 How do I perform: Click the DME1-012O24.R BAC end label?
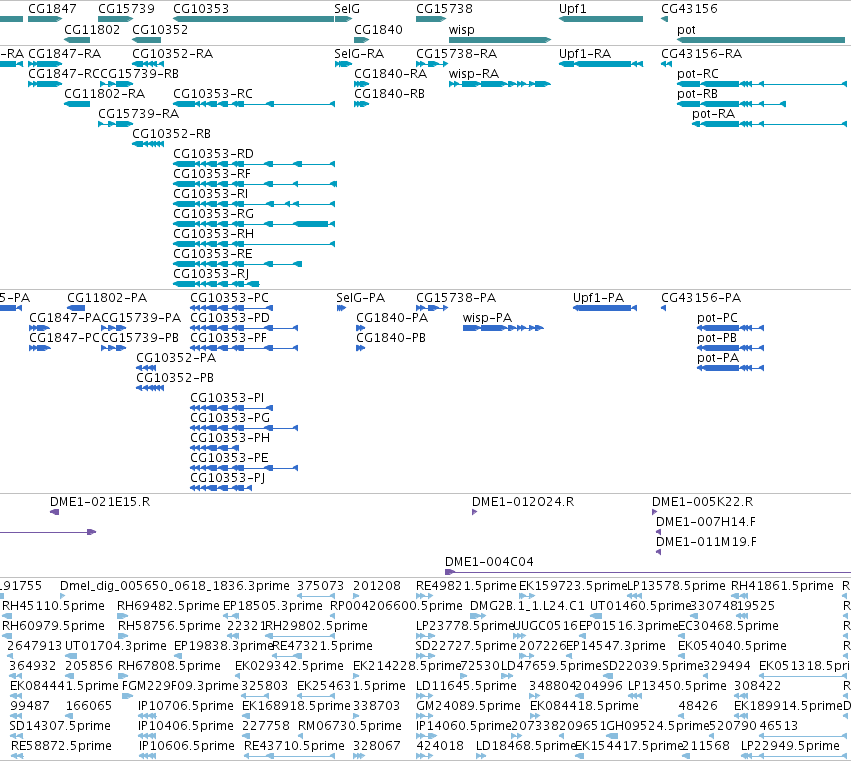tap(523, 502)
